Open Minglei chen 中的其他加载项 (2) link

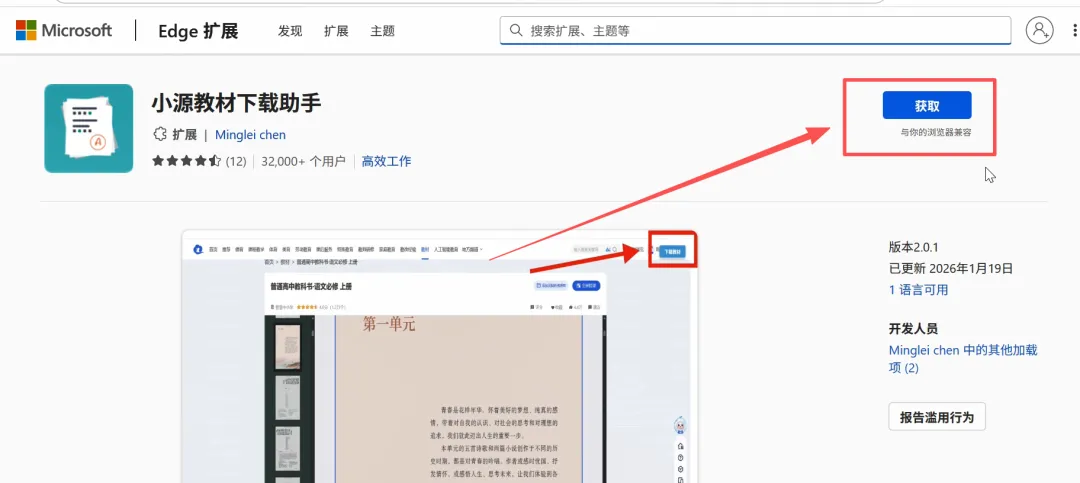click(x=963, y=359)
